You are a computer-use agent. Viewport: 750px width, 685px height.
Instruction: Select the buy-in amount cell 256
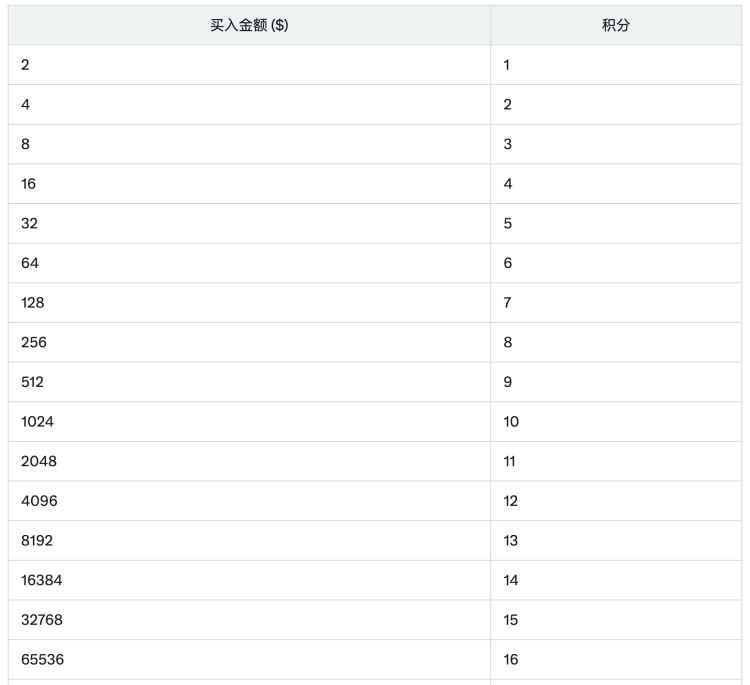249,342
